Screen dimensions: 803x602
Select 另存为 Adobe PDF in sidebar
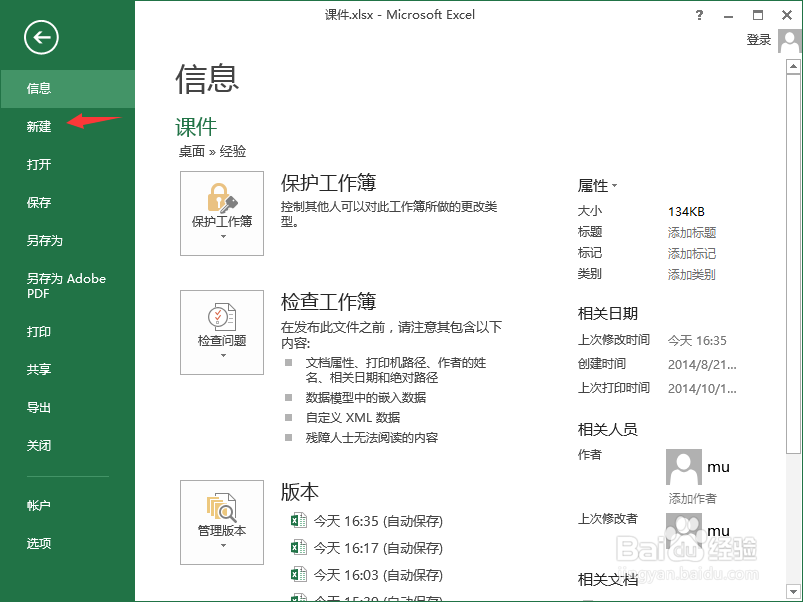[x=66, y=286]
